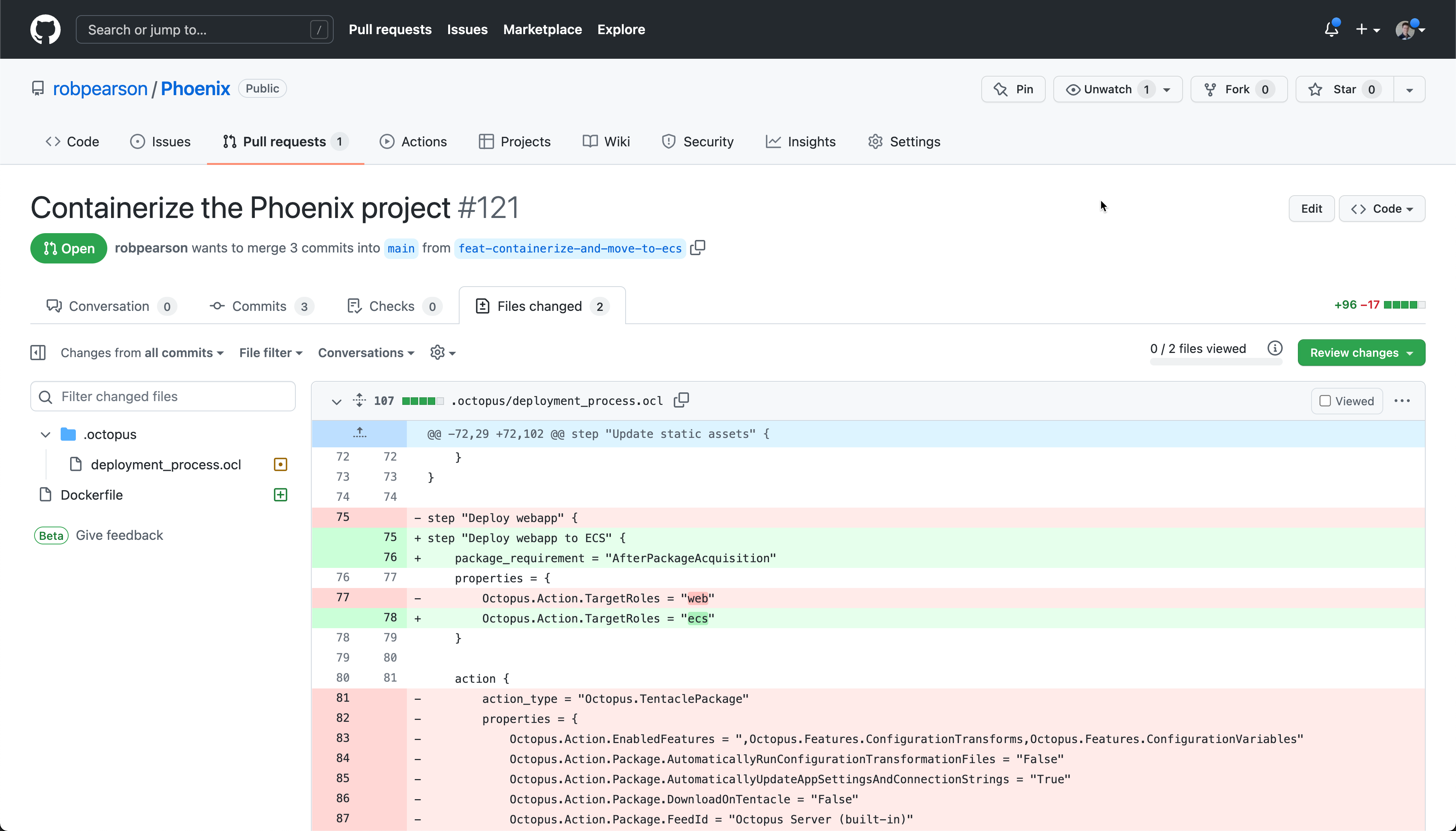Click the Edit button on the PR title

[x=1311, y=209]
